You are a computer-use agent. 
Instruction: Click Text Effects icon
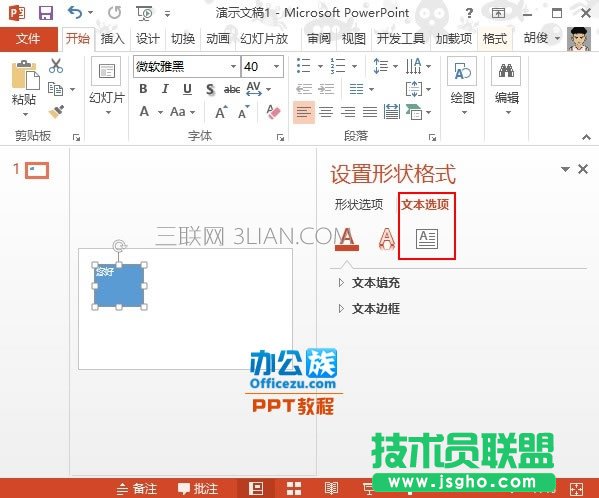[x=387, y=239]
